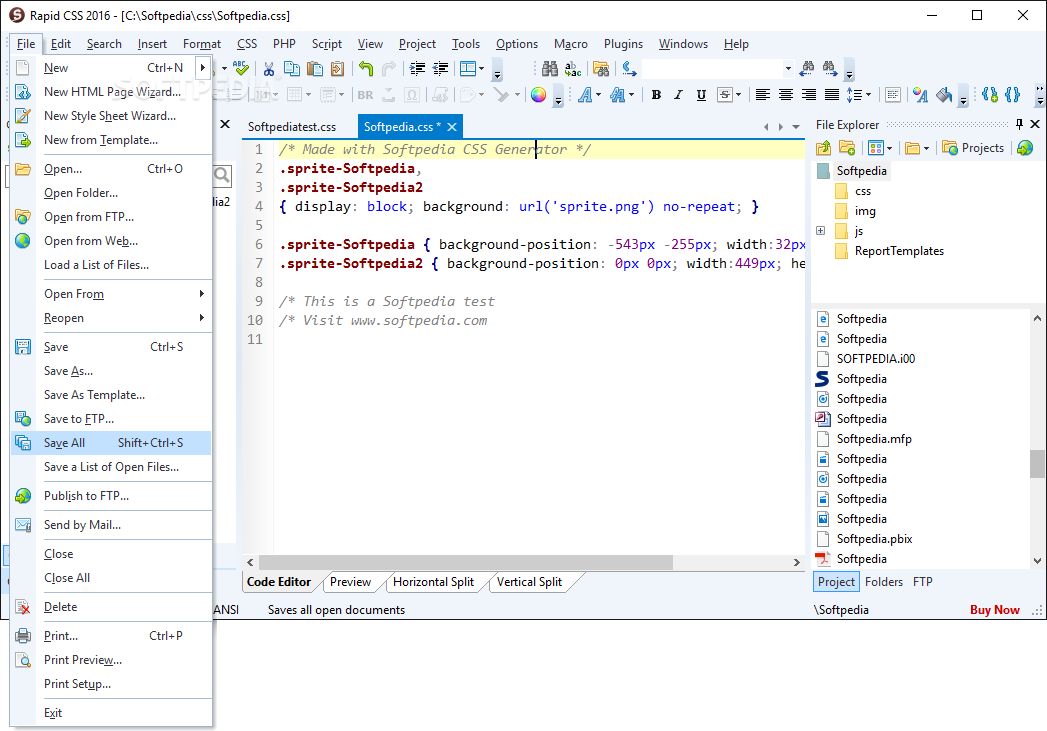The image size is (1047, 731).
Task: Toggle underline formatting
Action: tap(701, 95)
